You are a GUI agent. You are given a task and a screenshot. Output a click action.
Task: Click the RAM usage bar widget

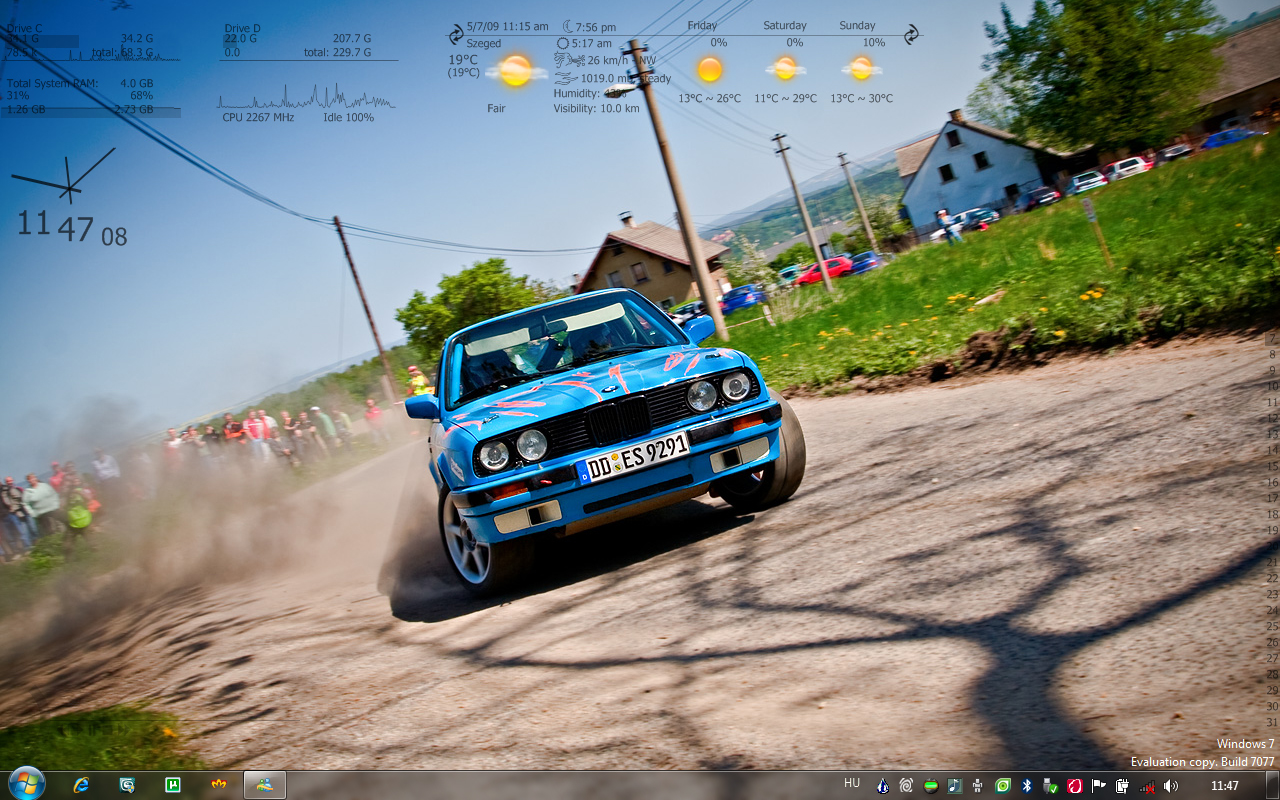coord(93,110)
